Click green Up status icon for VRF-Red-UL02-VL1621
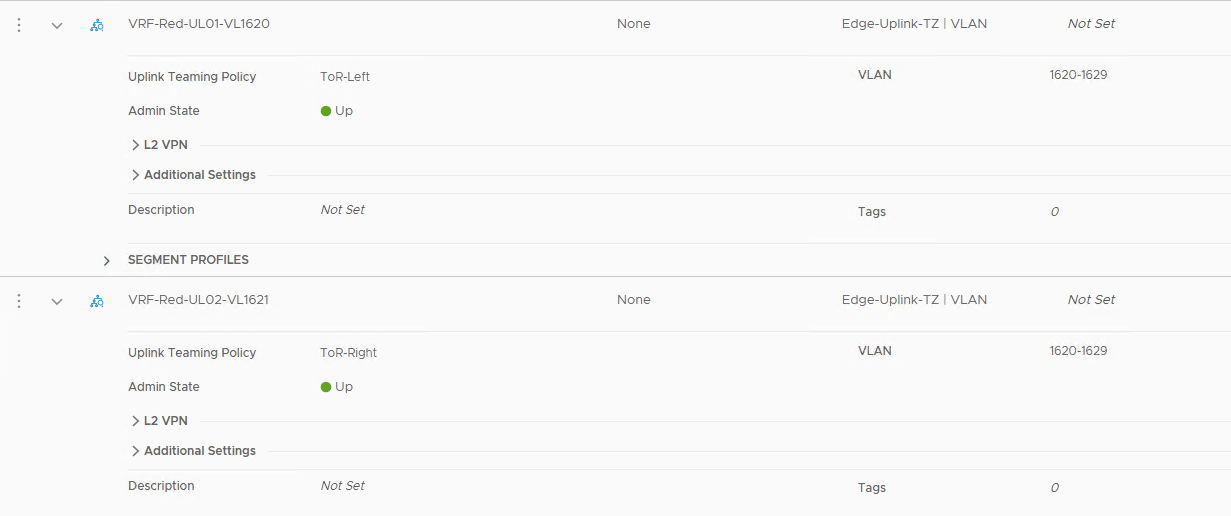1231x516 pixels. tap(326, 387)
